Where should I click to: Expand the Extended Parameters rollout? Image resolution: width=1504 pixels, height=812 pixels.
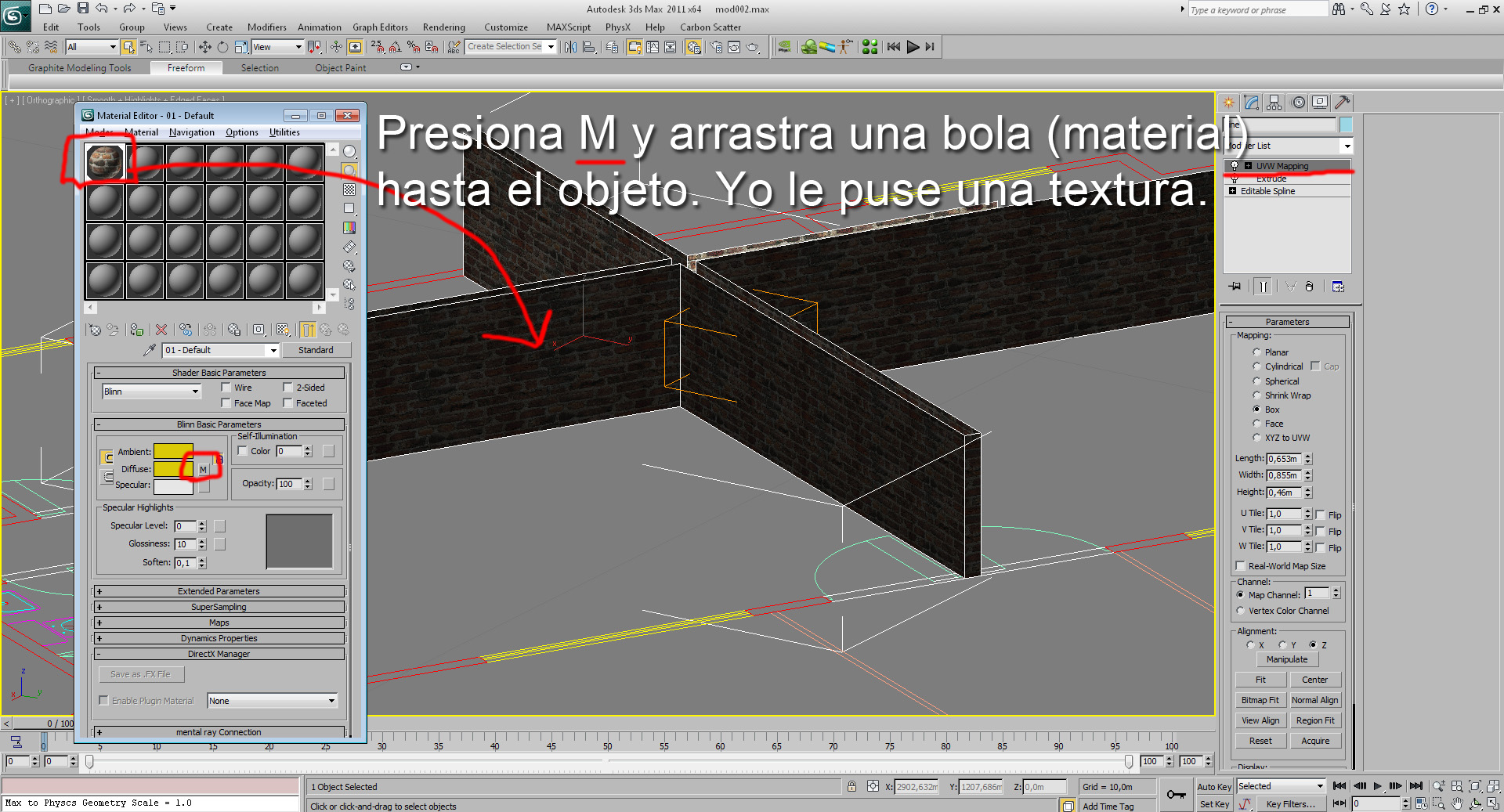[x=219, y=591]
